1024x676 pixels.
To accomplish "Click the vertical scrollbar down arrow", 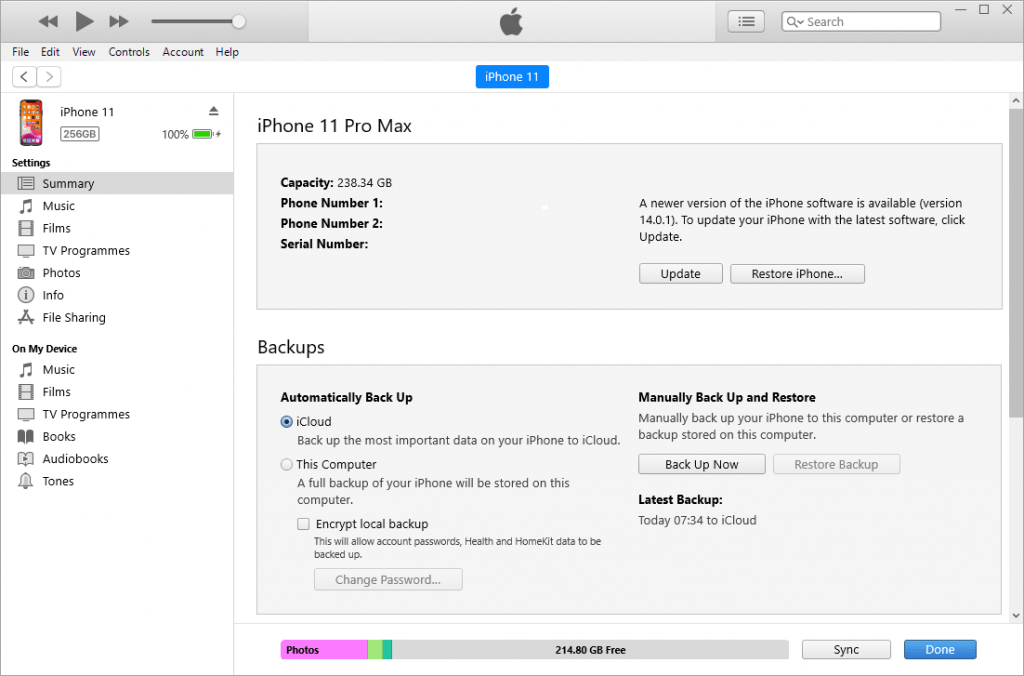I will (1016, 615).
